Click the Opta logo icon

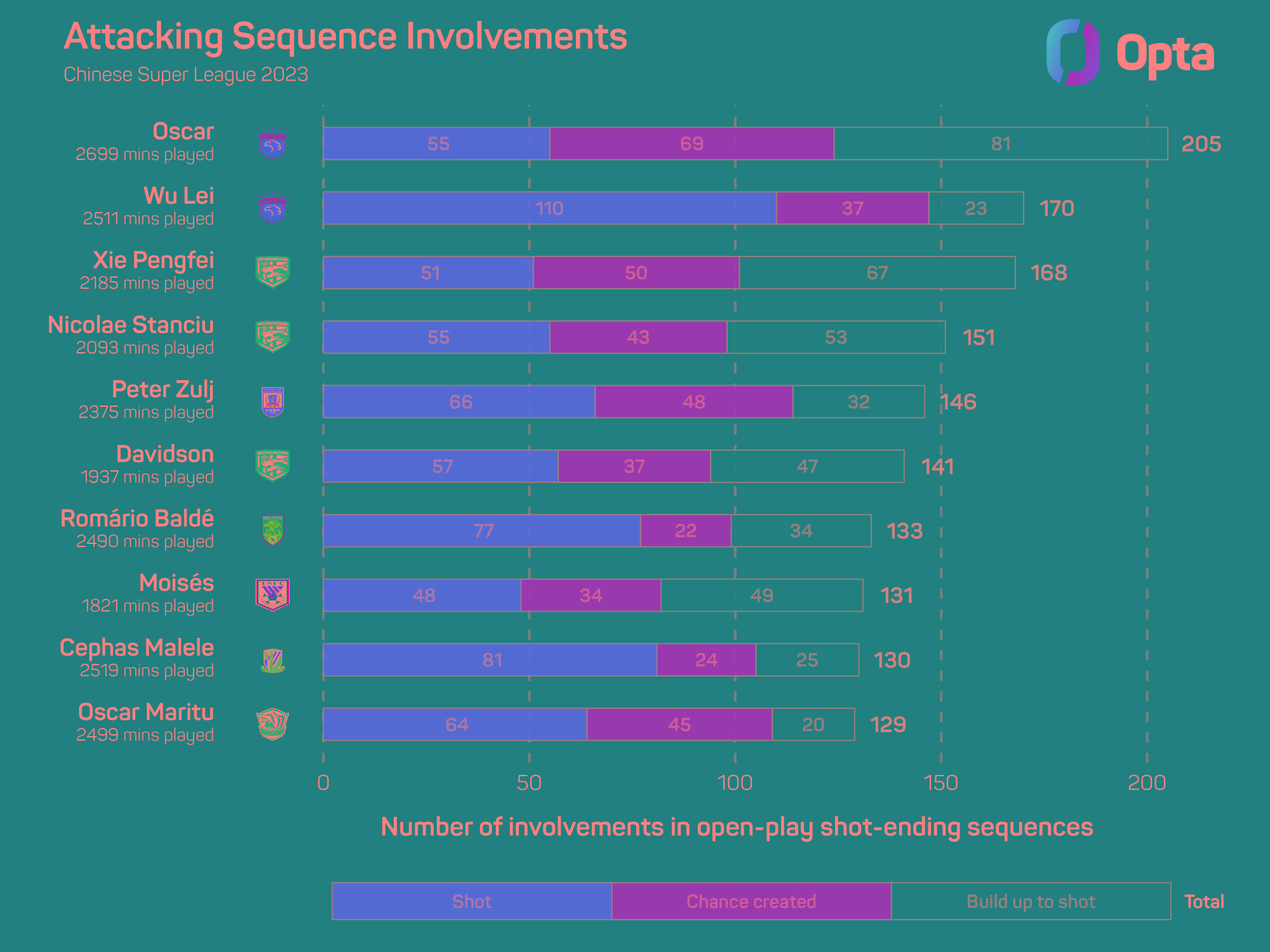[x=1073, y=52]
